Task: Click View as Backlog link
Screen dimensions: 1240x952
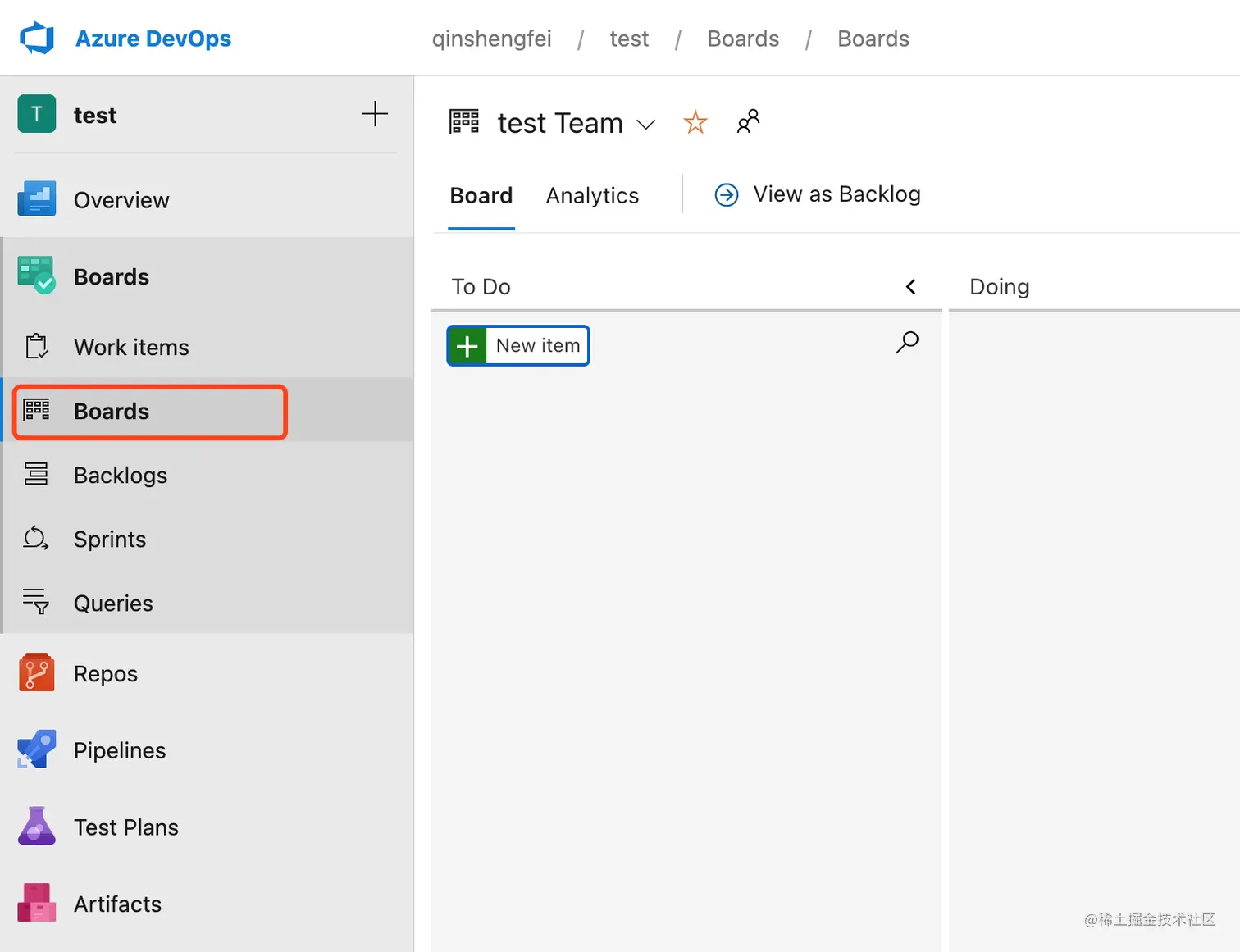Action: point(837,194)
